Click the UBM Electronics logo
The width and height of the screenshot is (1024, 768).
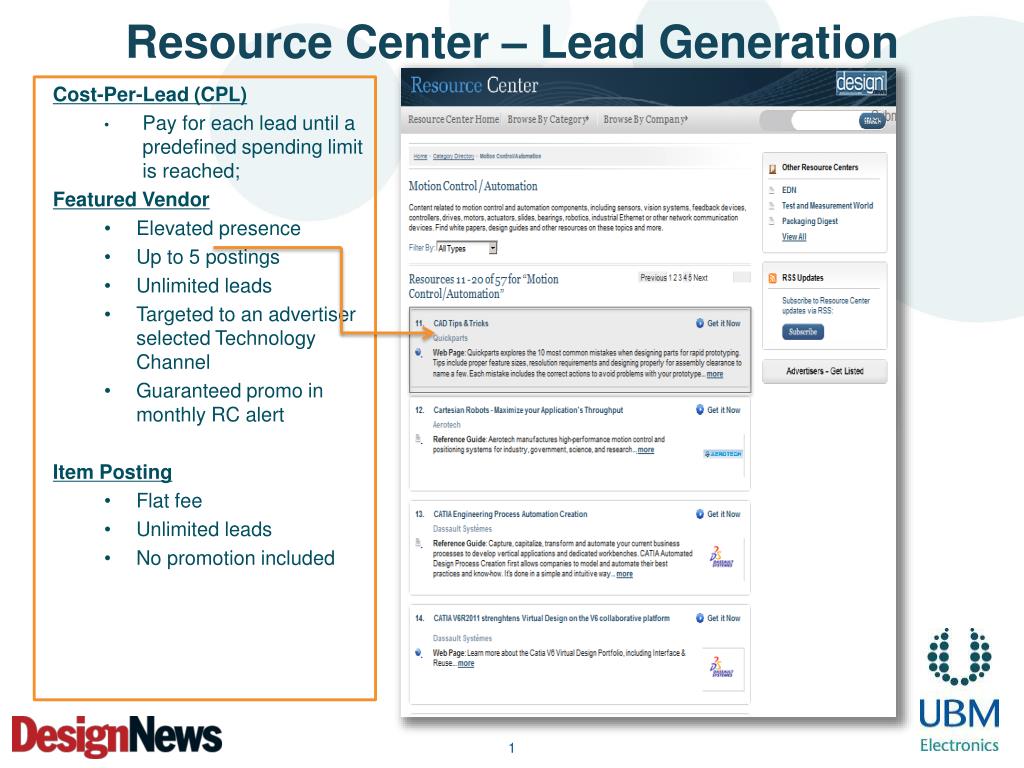pos(959,690)
